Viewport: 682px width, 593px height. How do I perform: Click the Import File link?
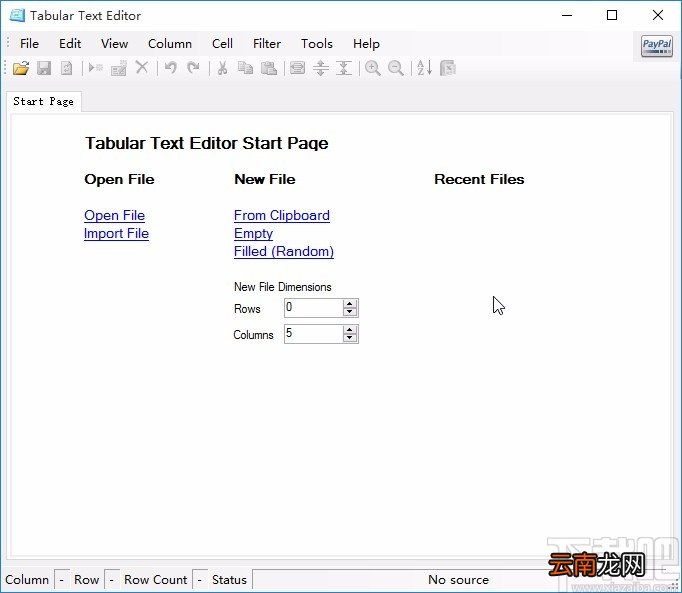click(x=116, y=234)
